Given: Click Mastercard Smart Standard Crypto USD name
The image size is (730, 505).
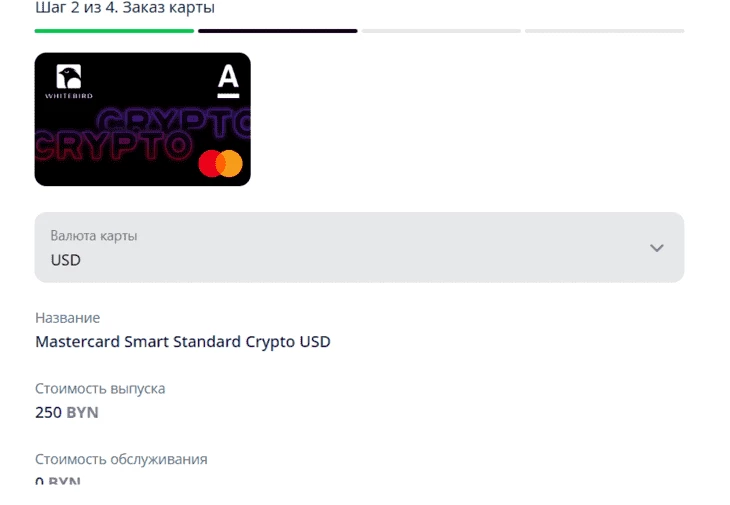Looking at the screenshot, I should [x=182, y=342].
